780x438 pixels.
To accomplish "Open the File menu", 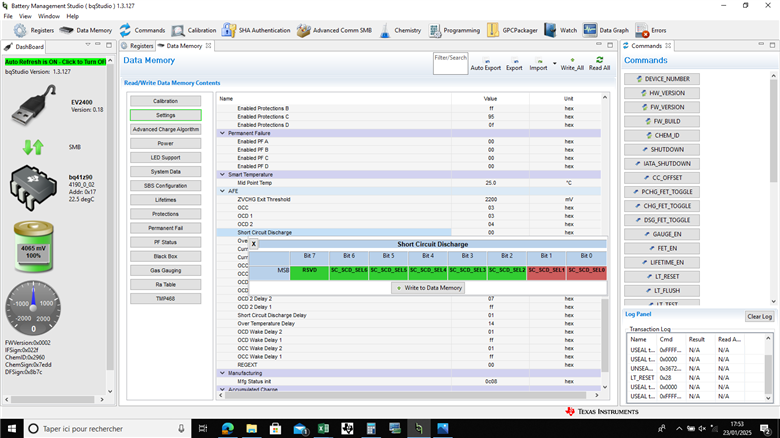I will point(8,16).
